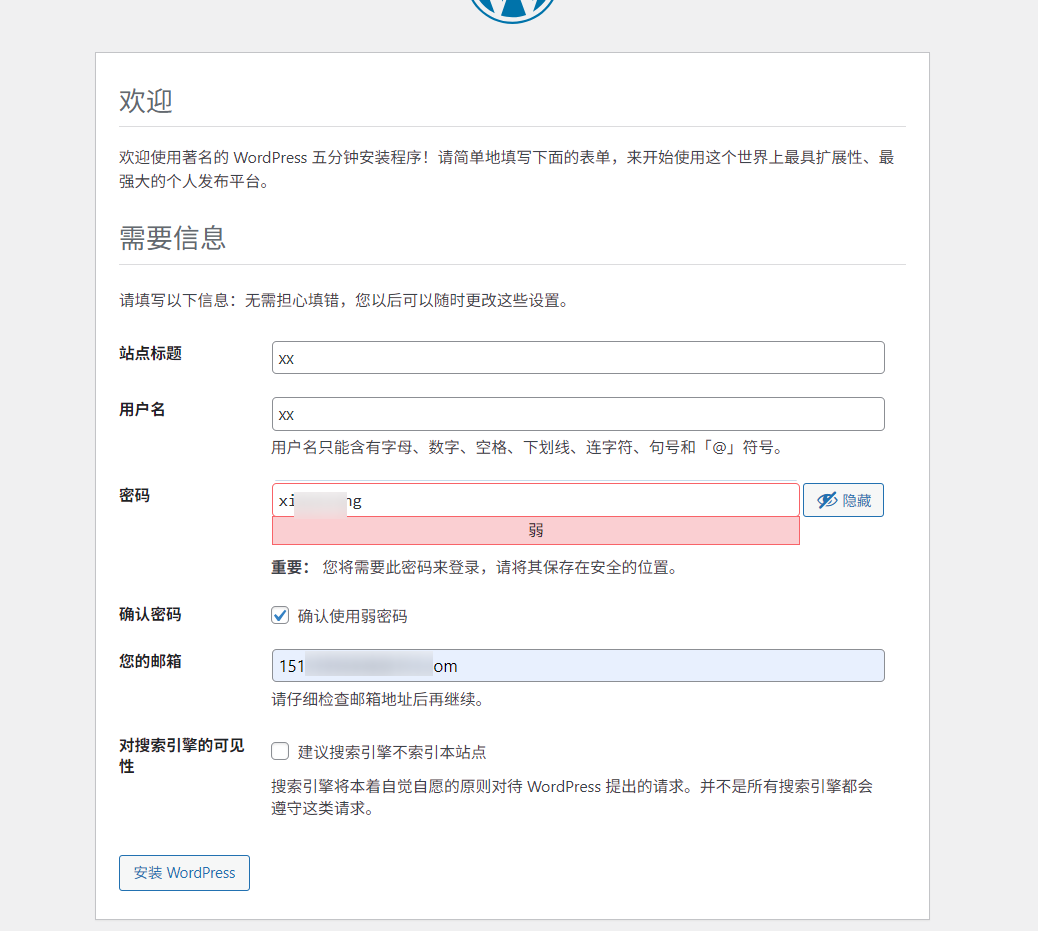1038x931 pixels.
Task: Click the 密码 password input field
Action: point(536,500)
